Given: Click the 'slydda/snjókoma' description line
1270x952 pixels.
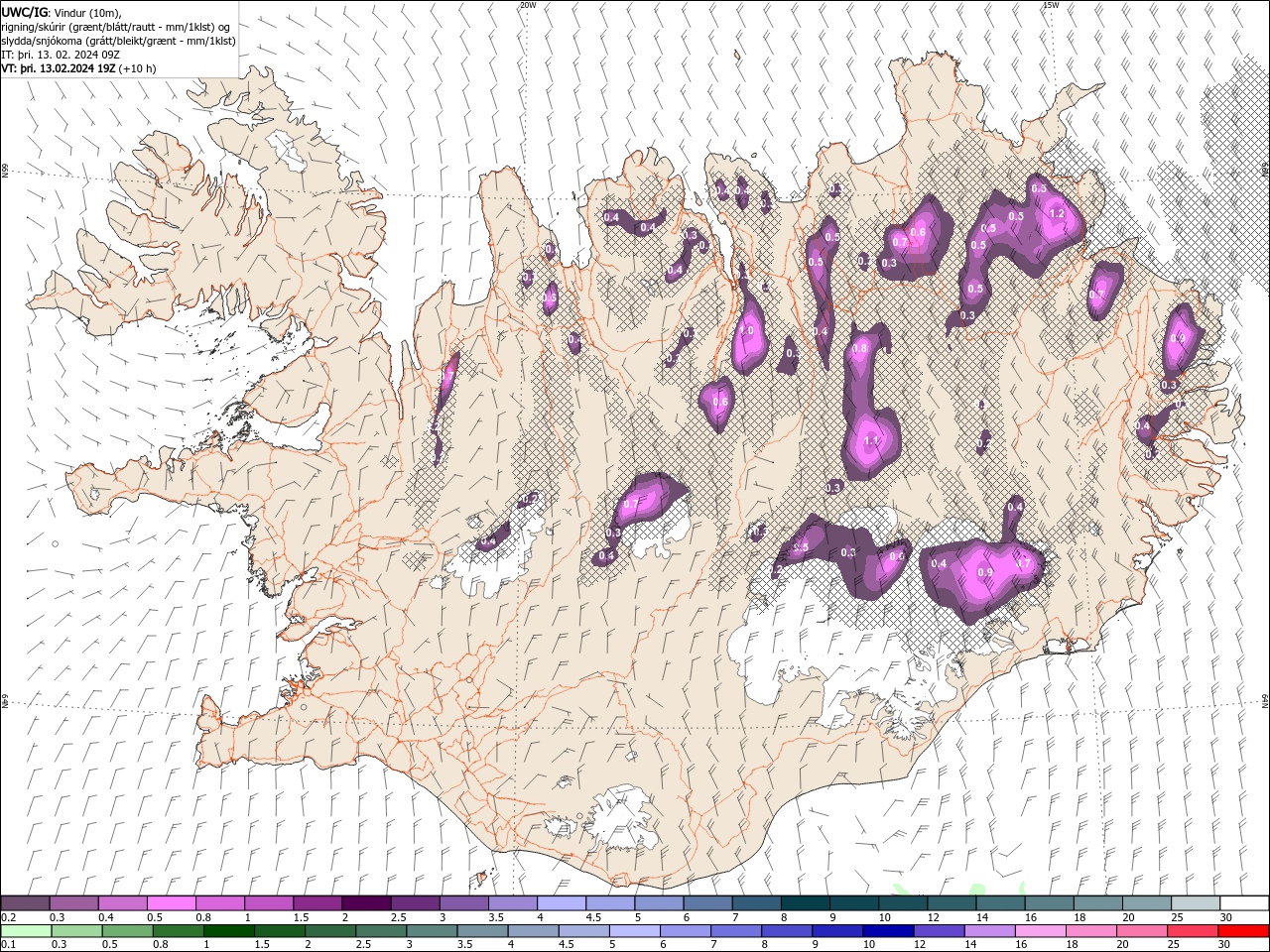Looking at the screenshot, I should click(118, 41).
